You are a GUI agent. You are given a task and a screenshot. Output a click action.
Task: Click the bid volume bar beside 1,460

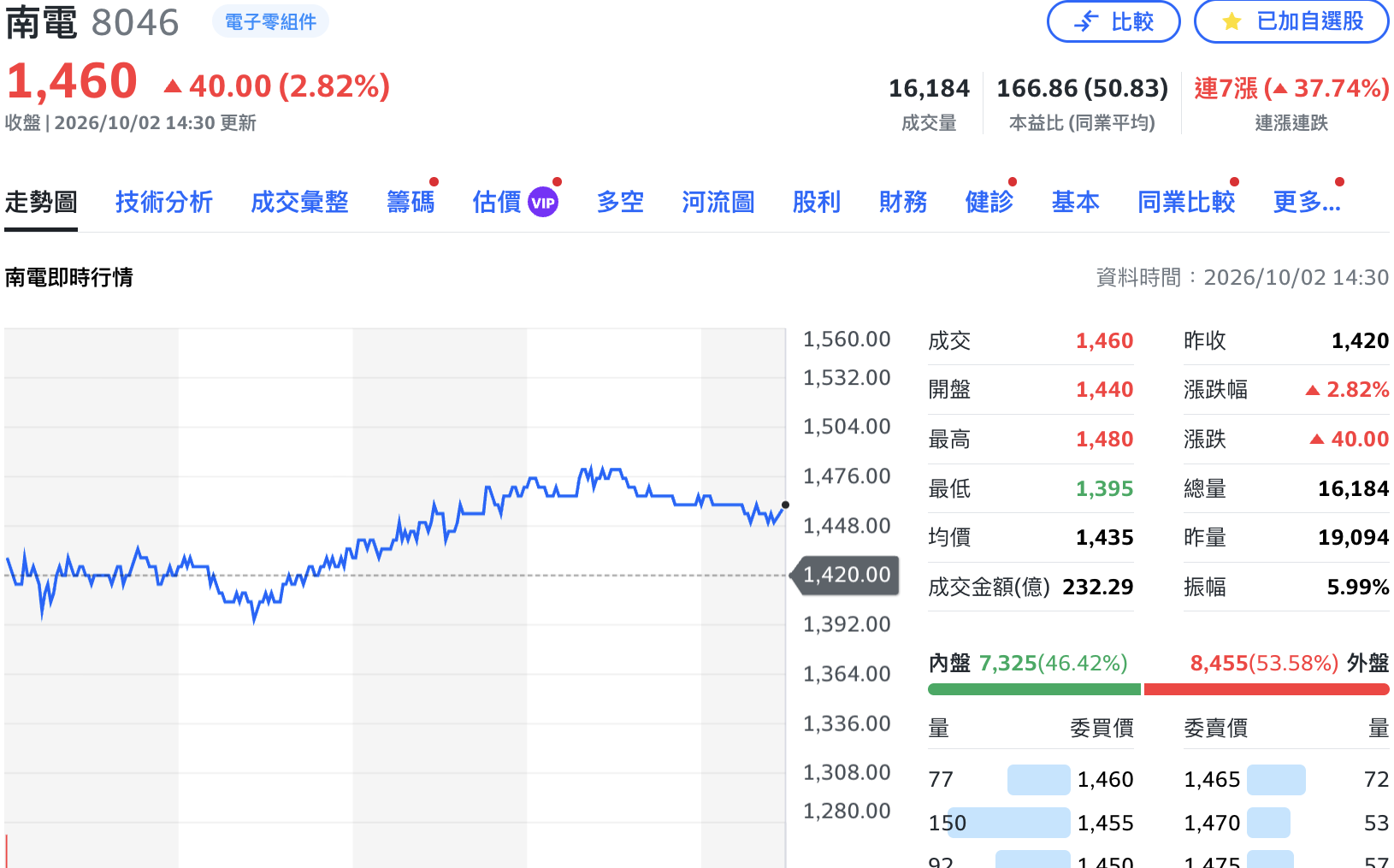tap(1039, 780)
